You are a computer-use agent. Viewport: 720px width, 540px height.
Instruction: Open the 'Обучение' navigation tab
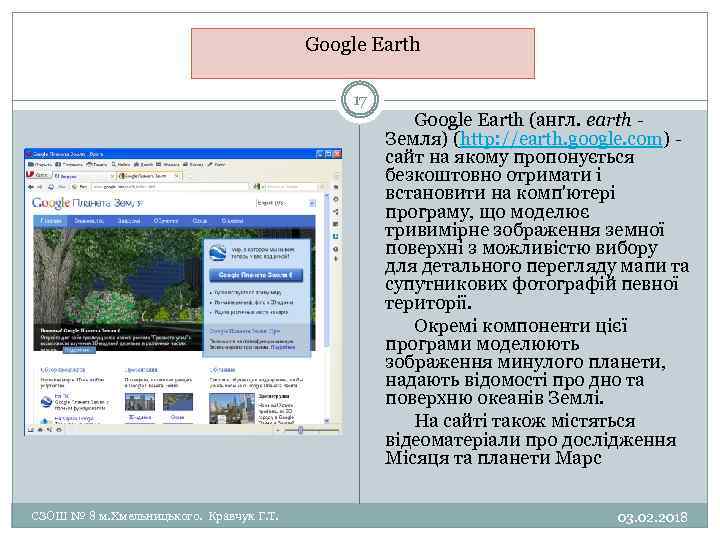[x=166, y=221]
